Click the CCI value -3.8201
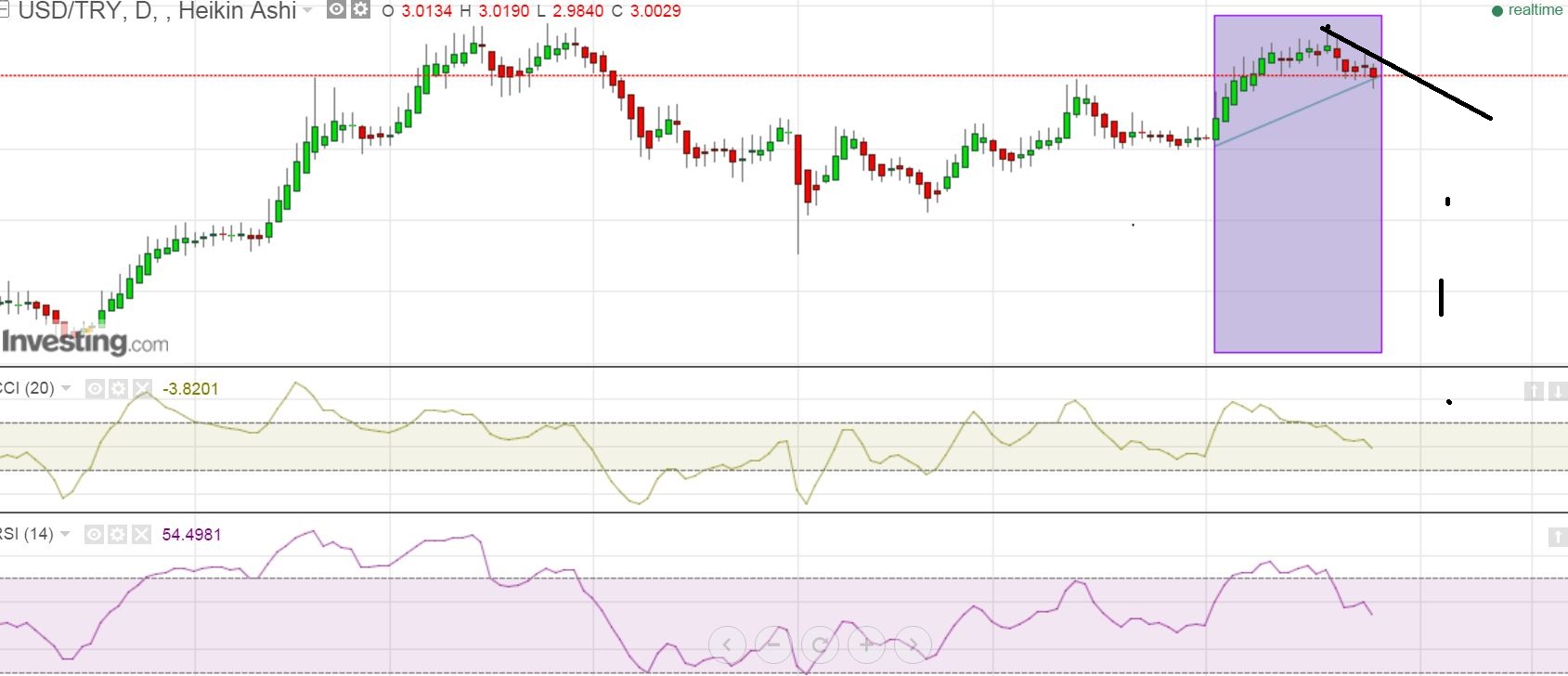 click(190, 389)
